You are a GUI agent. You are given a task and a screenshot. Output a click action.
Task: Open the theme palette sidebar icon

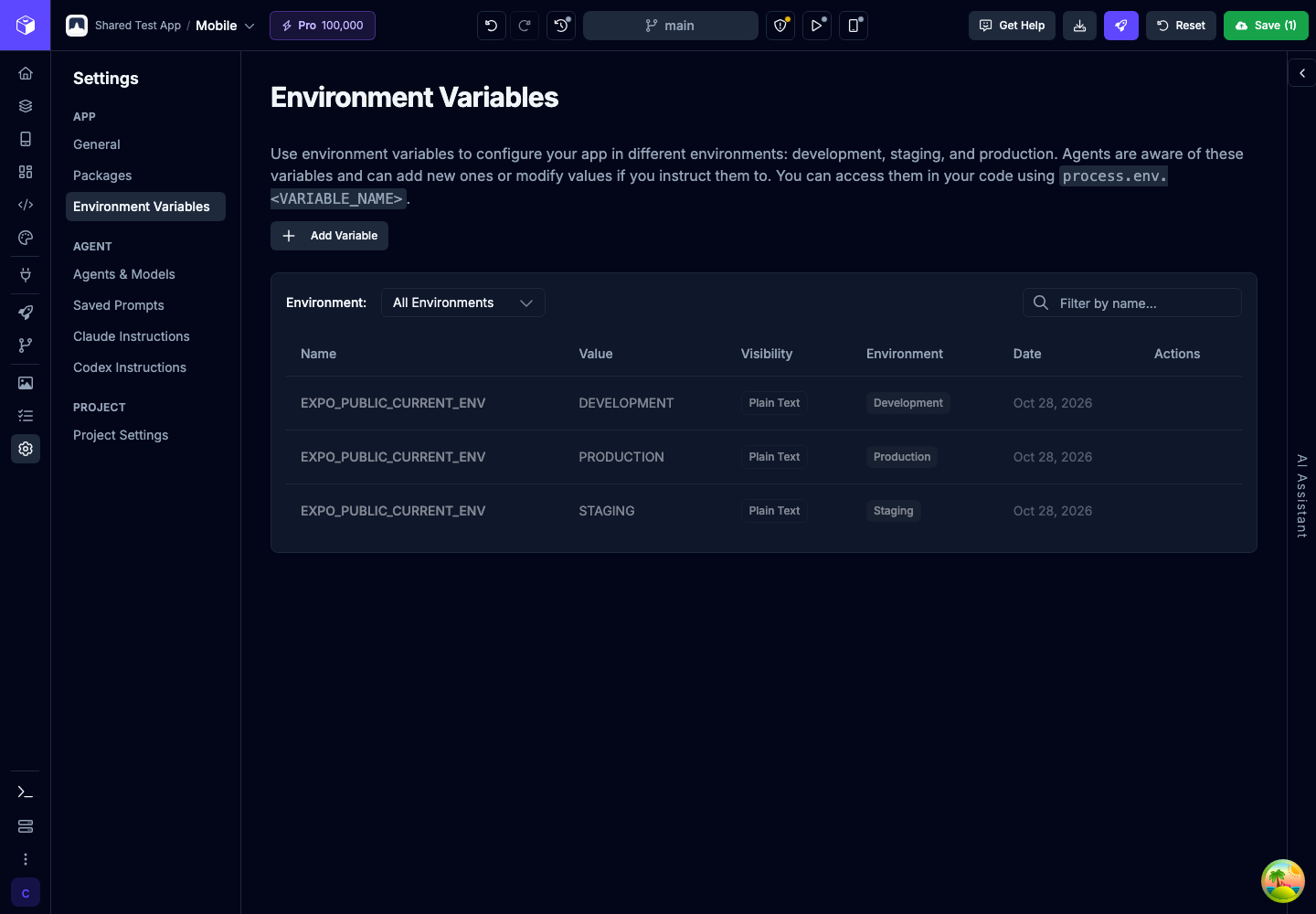click(x=26, y=238)
